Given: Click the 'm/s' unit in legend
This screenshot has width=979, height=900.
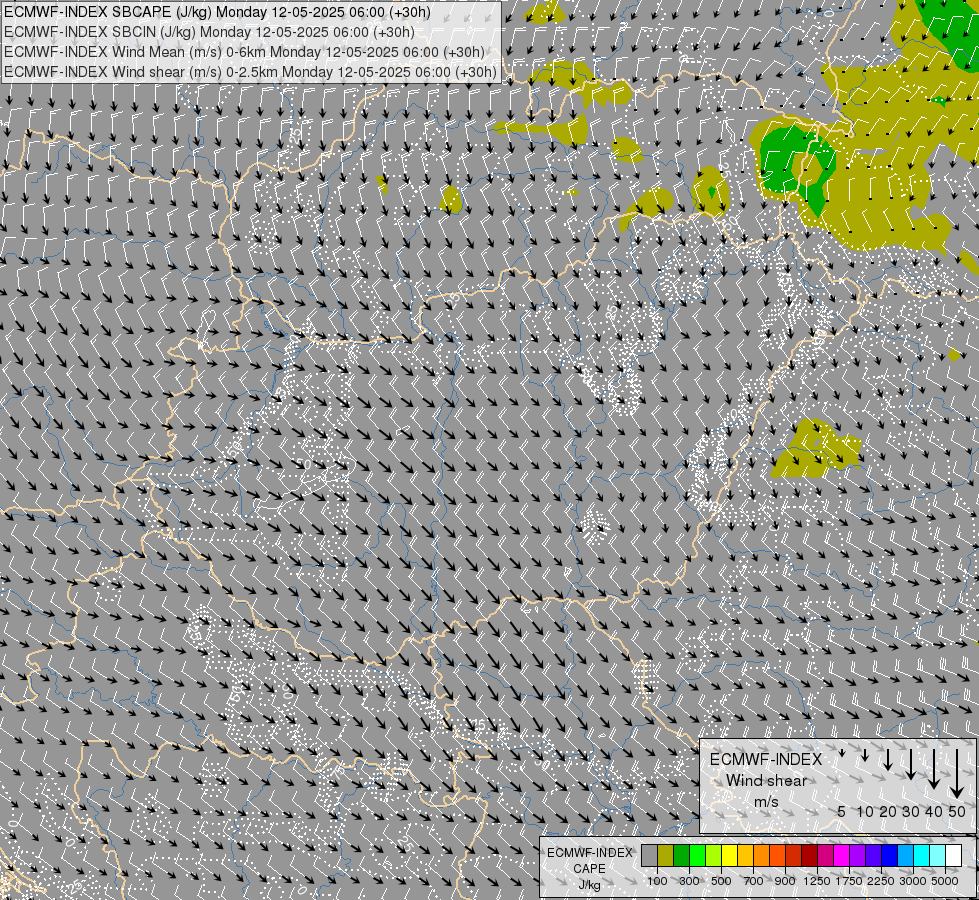Looking at the screenshot, I should (766, 801).
